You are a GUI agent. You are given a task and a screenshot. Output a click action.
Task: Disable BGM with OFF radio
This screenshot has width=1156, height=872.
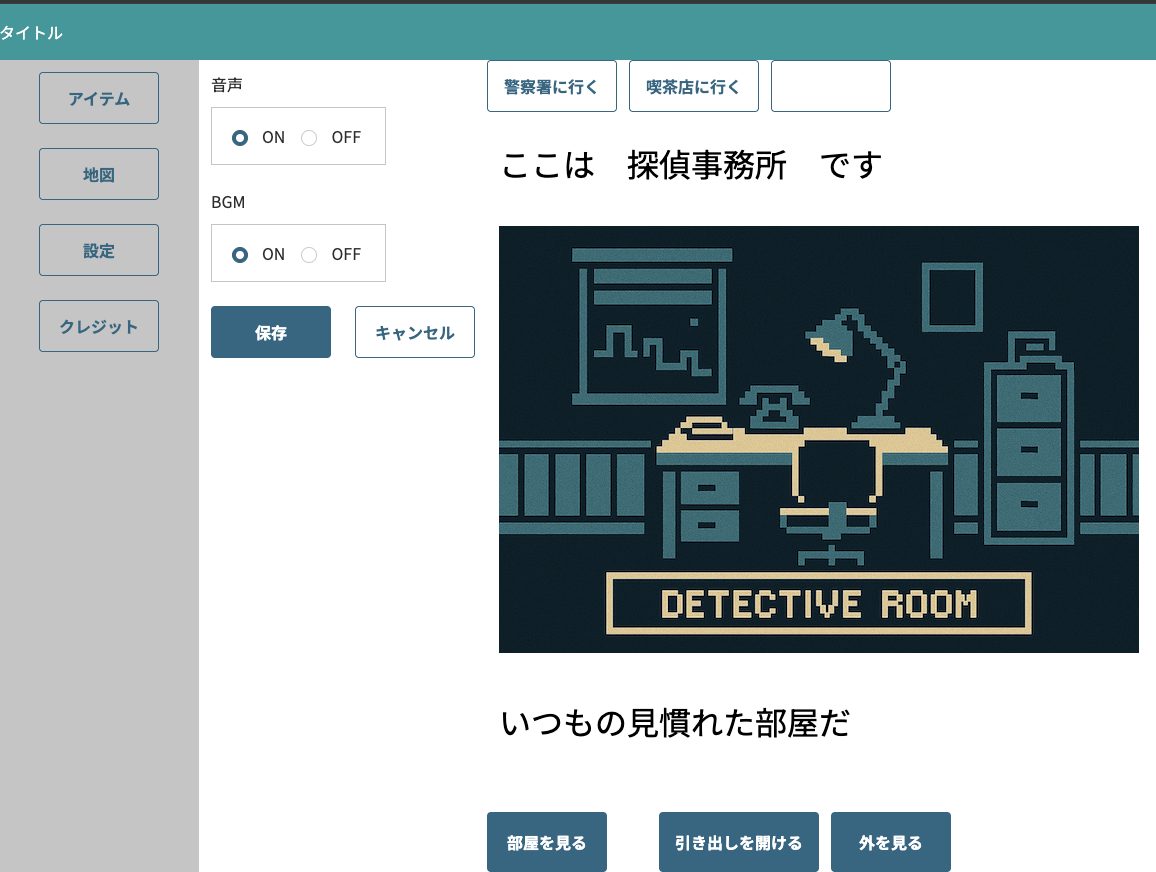(x=309, y=255)
